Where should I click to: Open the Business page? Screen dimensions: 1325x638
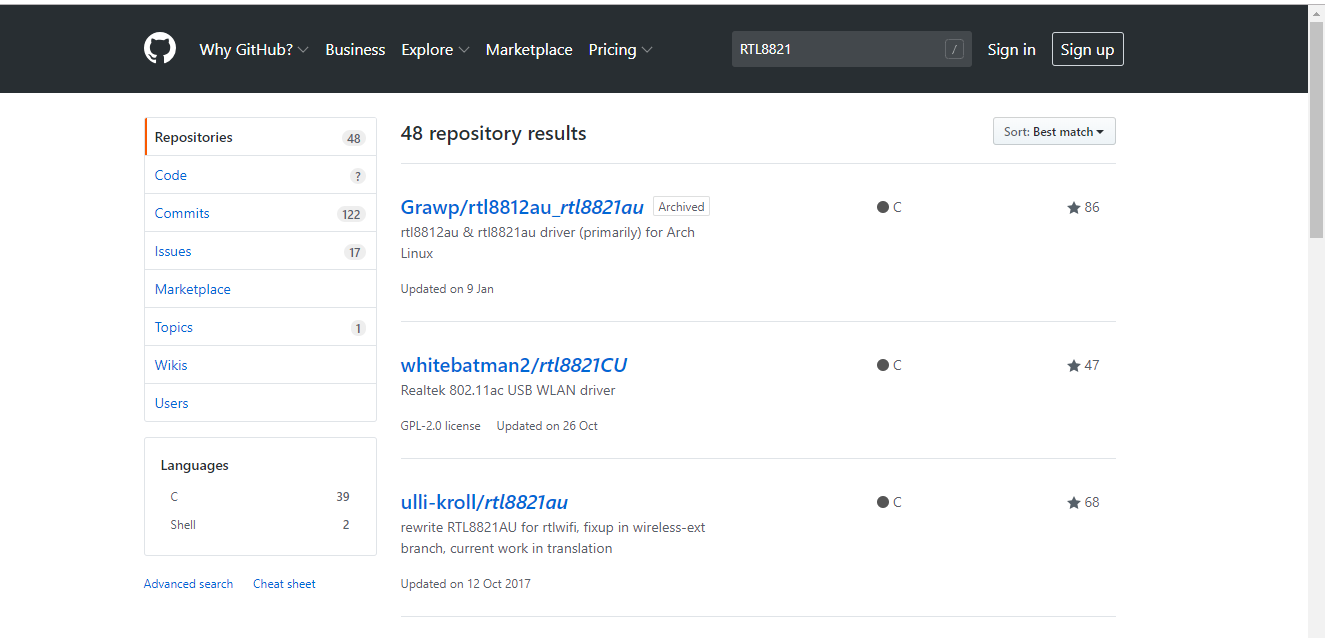click(355, 49)
